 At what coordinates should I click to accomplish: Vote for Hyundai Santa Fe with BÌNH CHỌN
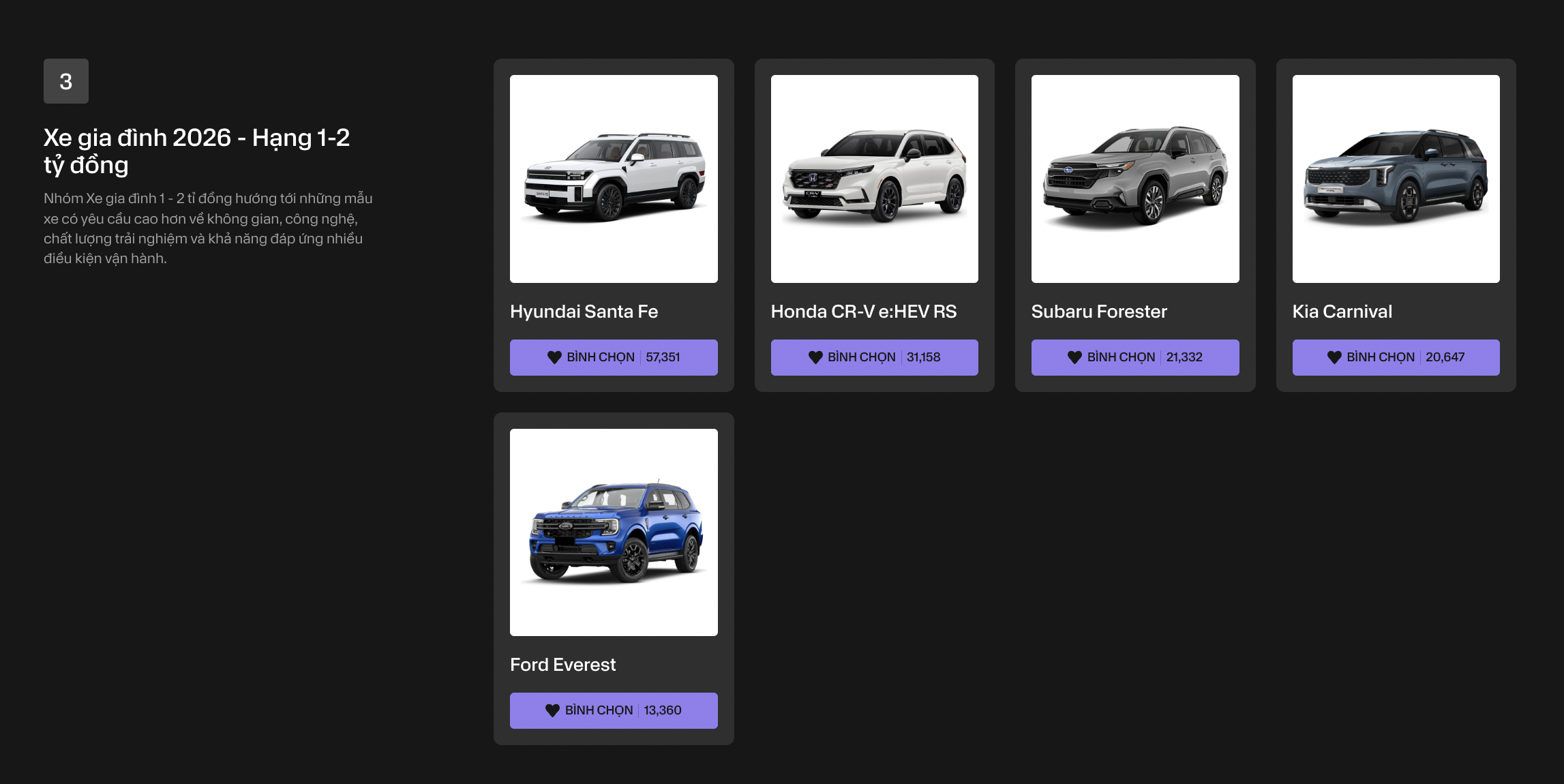pos(614,357)
